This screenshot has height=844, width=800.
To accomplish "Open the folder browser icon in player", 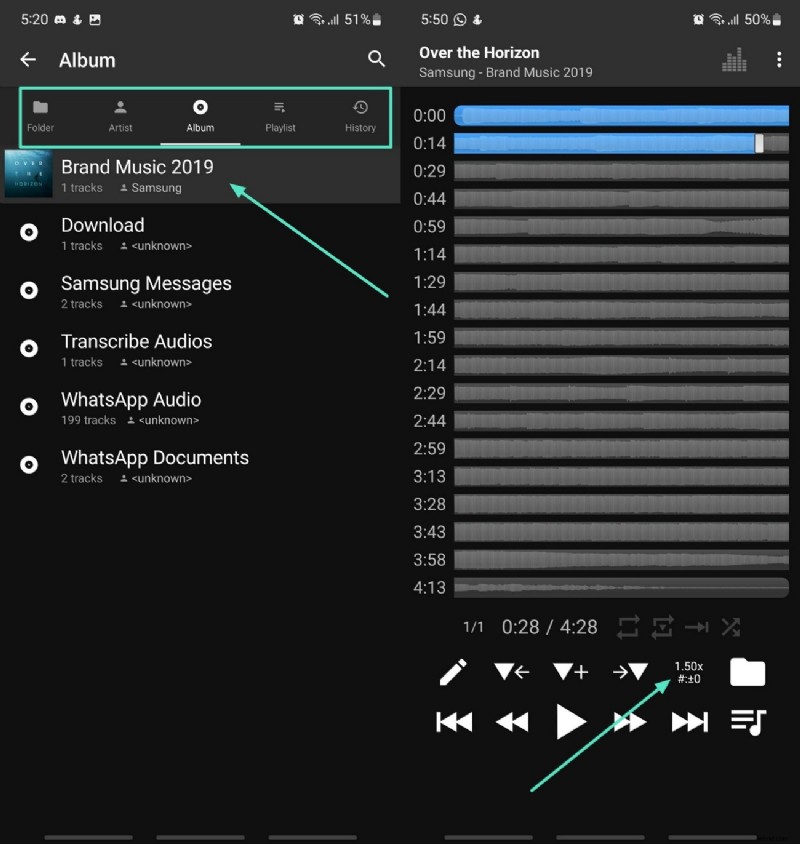I will click(x=747, y=671).
